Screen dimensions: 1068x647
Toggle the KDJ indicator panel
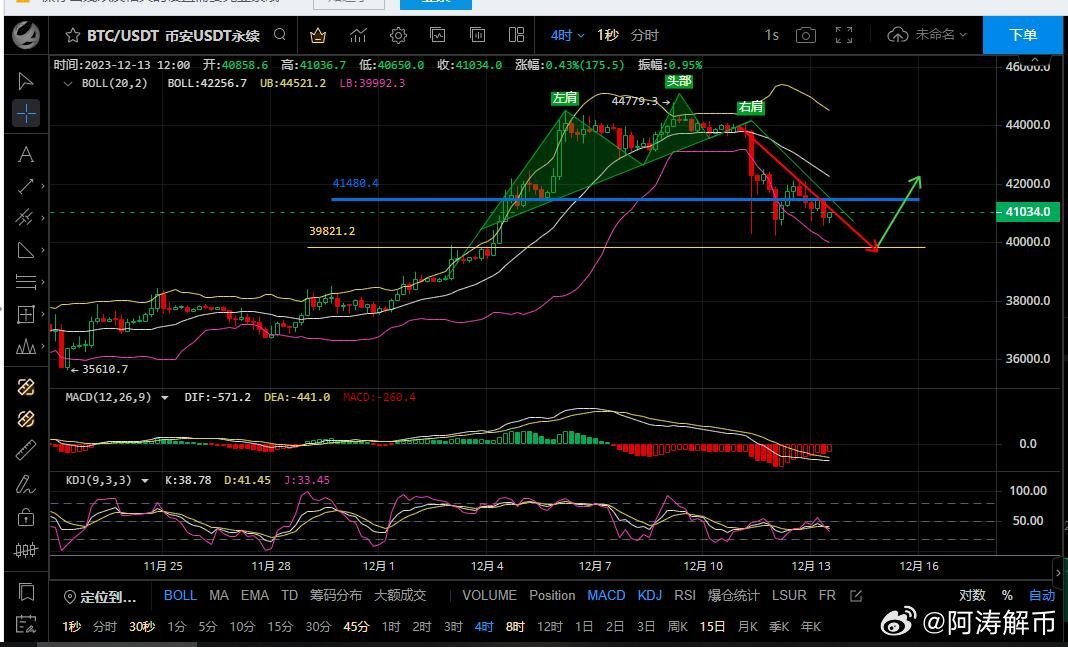point(650,595)
